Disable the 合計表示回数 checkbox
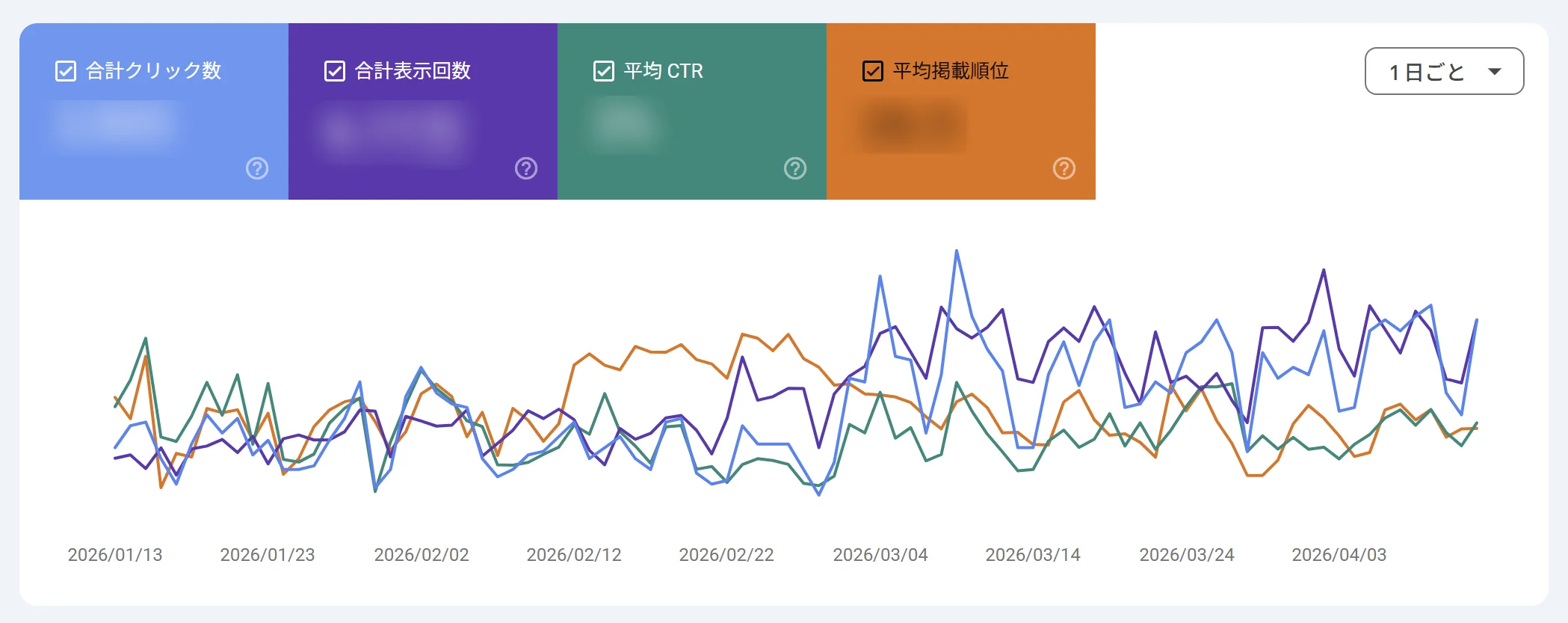 point(333,70)
